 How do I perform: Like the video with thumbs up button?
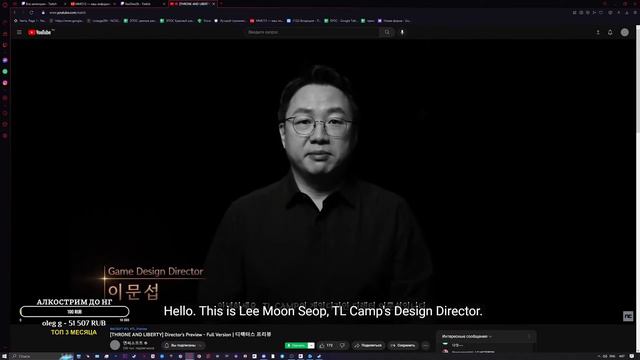(x=326, y=346)
